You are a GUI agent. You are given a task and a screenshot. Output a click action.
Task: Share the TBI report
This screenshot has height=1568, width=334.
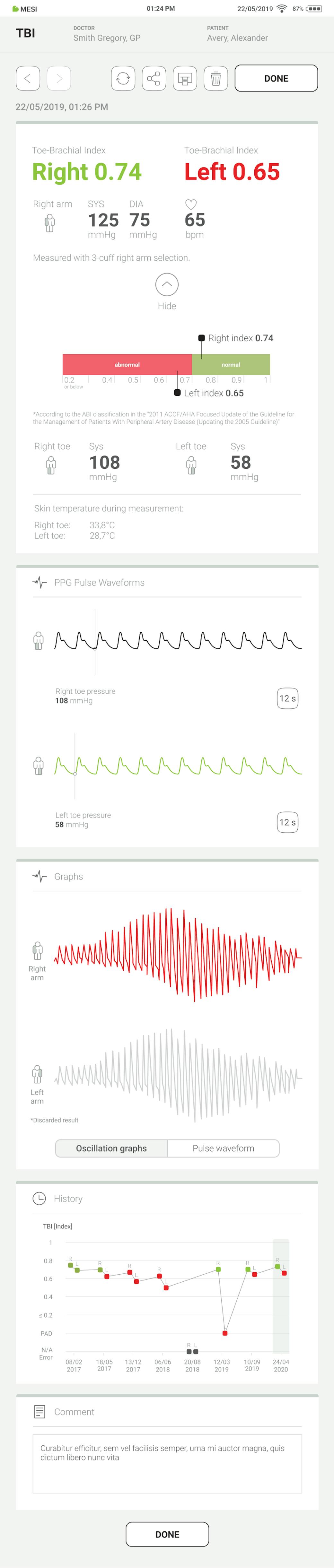click(154, 79)
